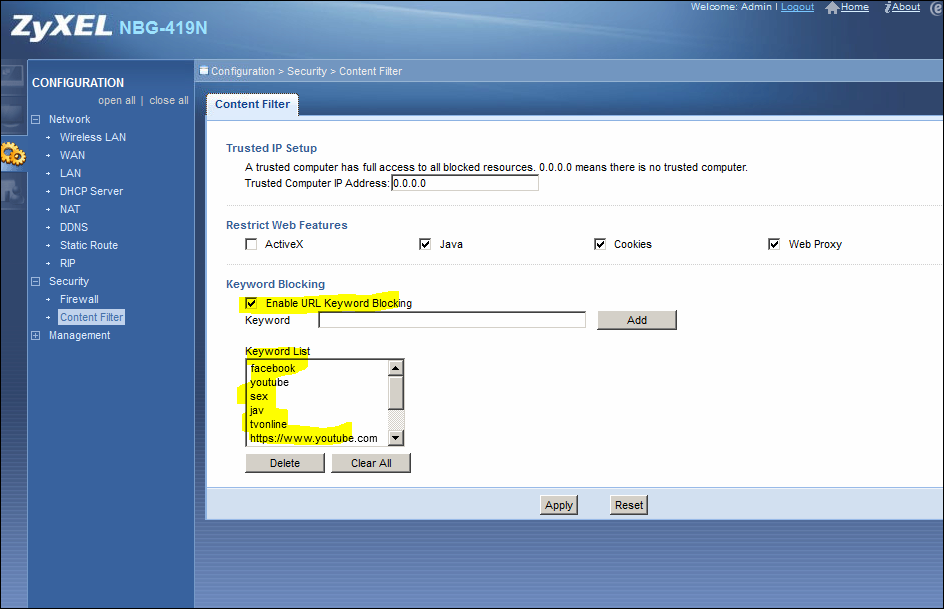944x609 pixels.
Task: Open the Firewall menu item
Action: tap(79, 300)
